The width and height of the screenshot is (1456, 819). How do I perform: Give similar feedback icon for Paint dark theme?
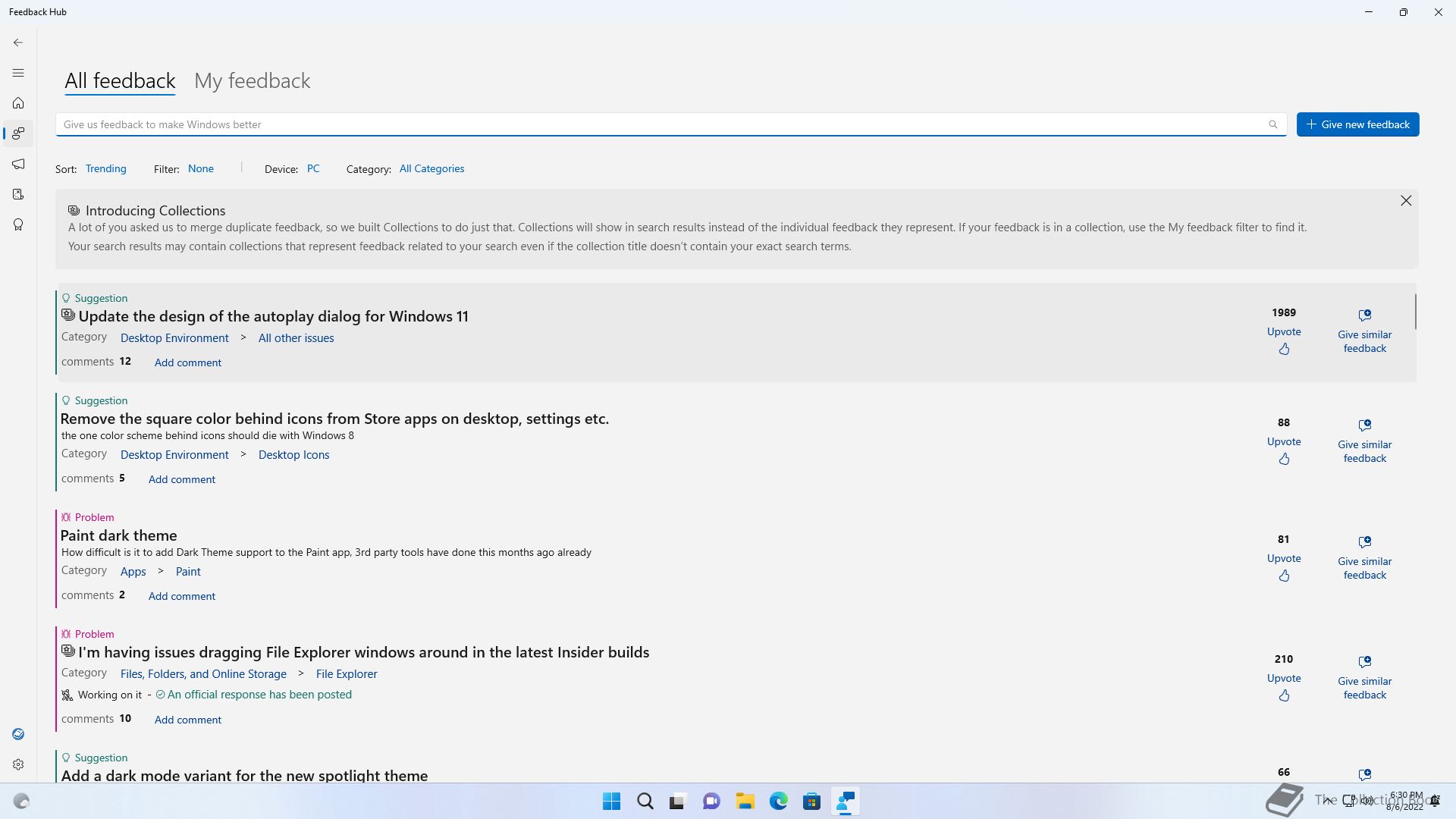[x=1365, y=541]
